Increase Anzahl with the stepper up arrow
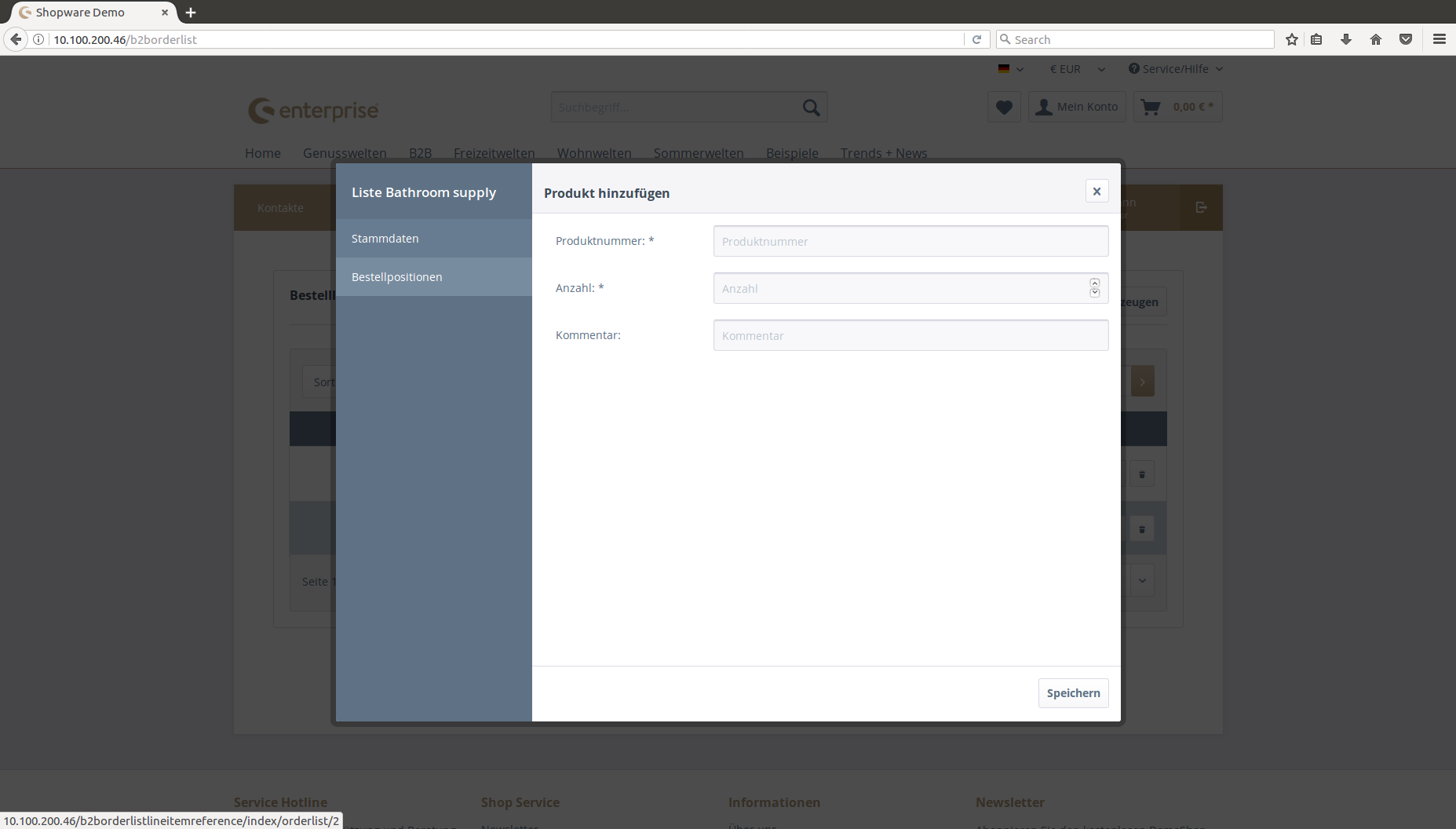The width and height of the screenshot is (1456, 829). [x=1094, y=283]
